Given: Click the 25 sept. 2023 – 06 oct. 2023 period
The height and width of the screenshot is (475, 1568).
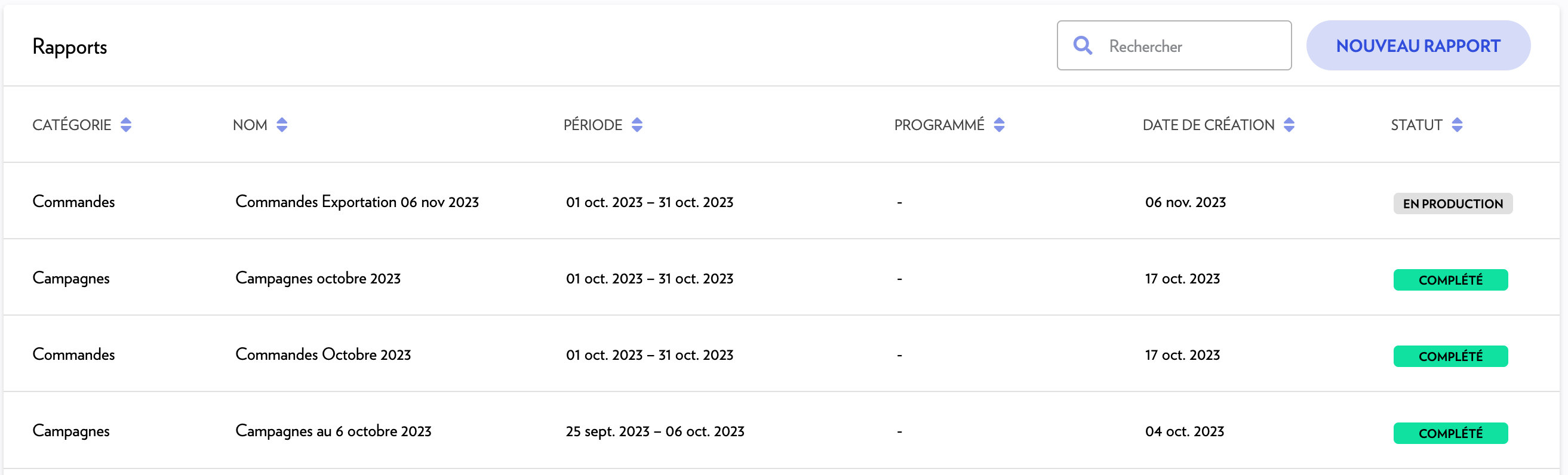Looking at the screenshot, I should (x=654, y=431).
